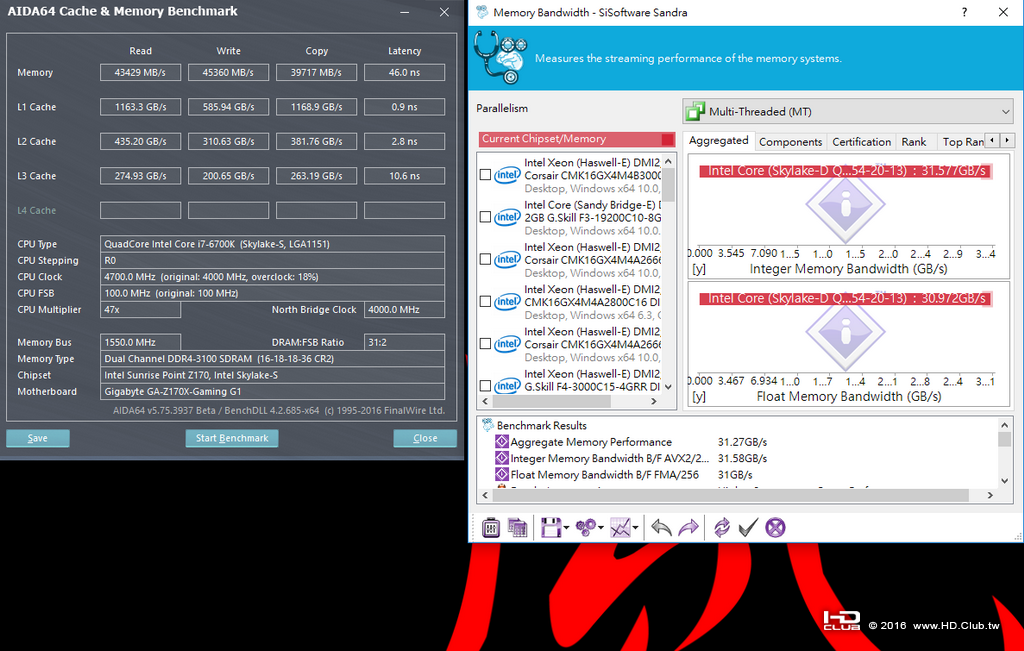
Task: Click the reference list horizontal scrollbar thumb
Action: [551, 402]
